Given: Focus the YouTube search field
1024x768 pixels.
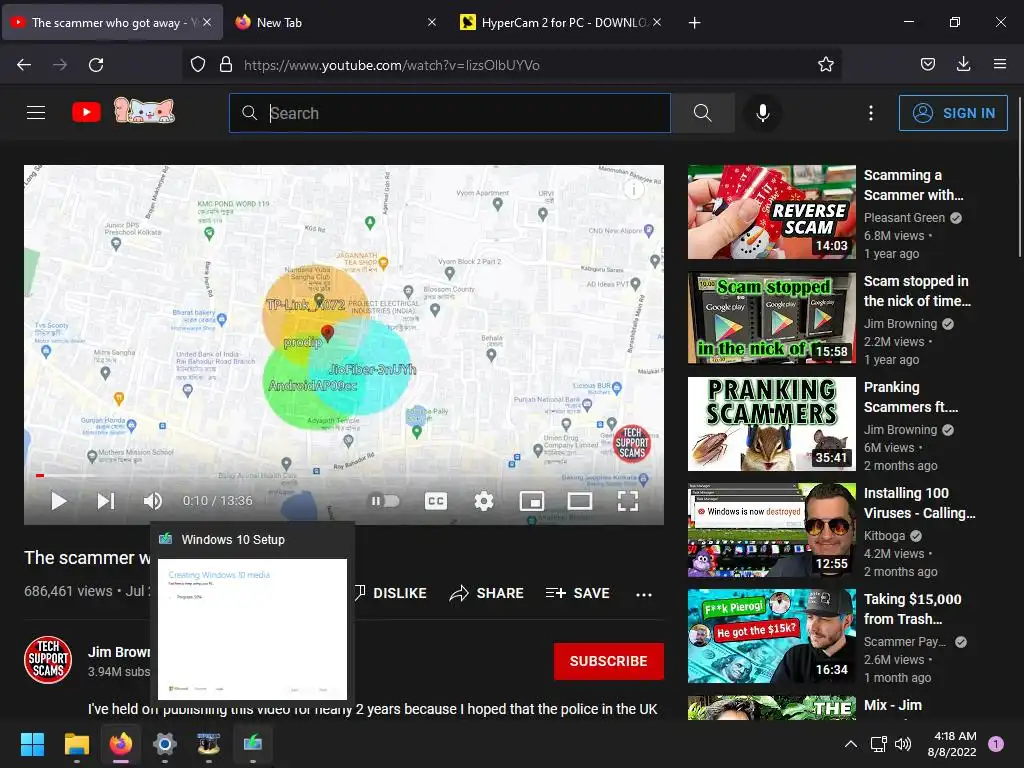Looking at the screenshot, I should [450, 113].
